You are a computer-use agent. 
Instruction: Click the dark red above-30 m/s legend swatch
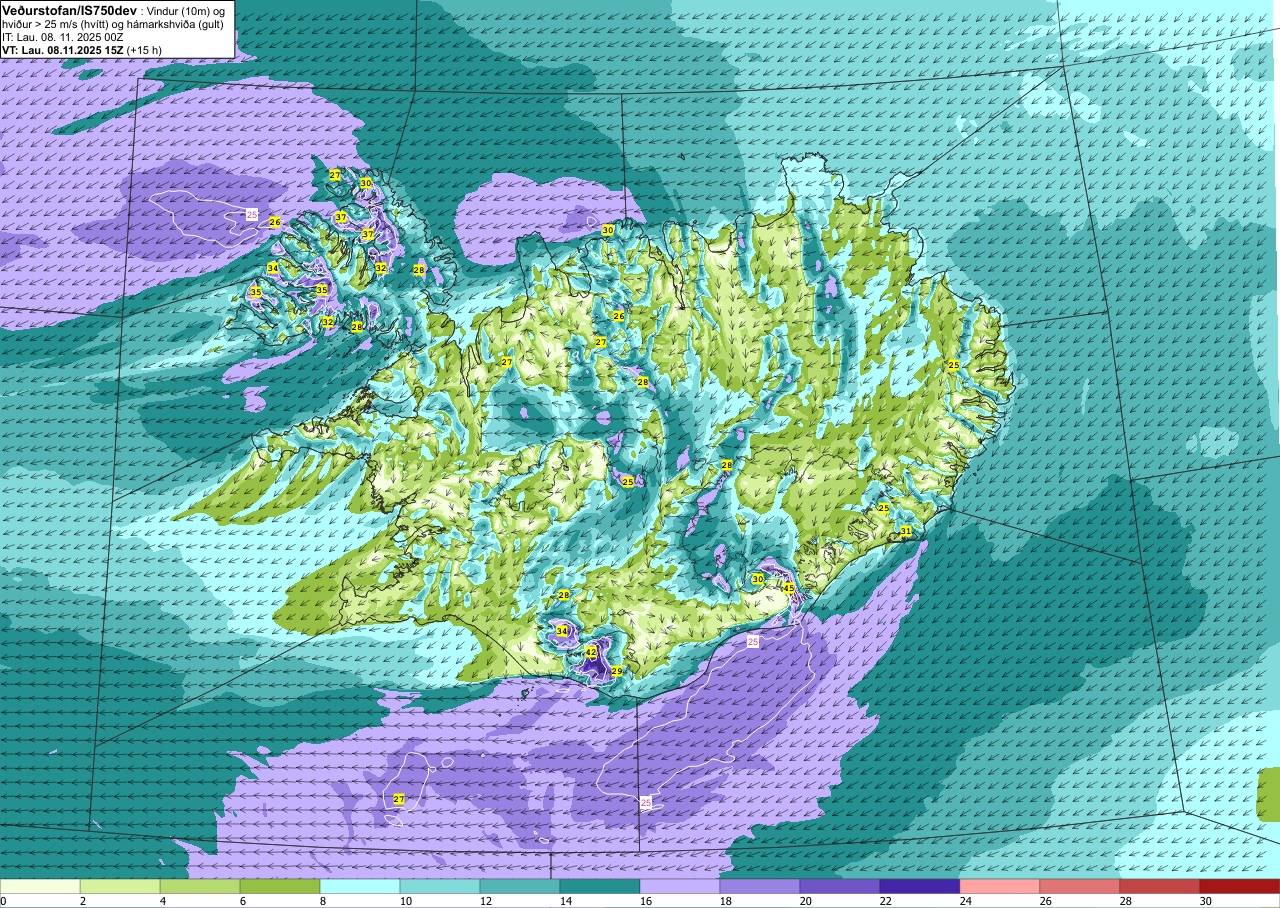click(1240, 886)
